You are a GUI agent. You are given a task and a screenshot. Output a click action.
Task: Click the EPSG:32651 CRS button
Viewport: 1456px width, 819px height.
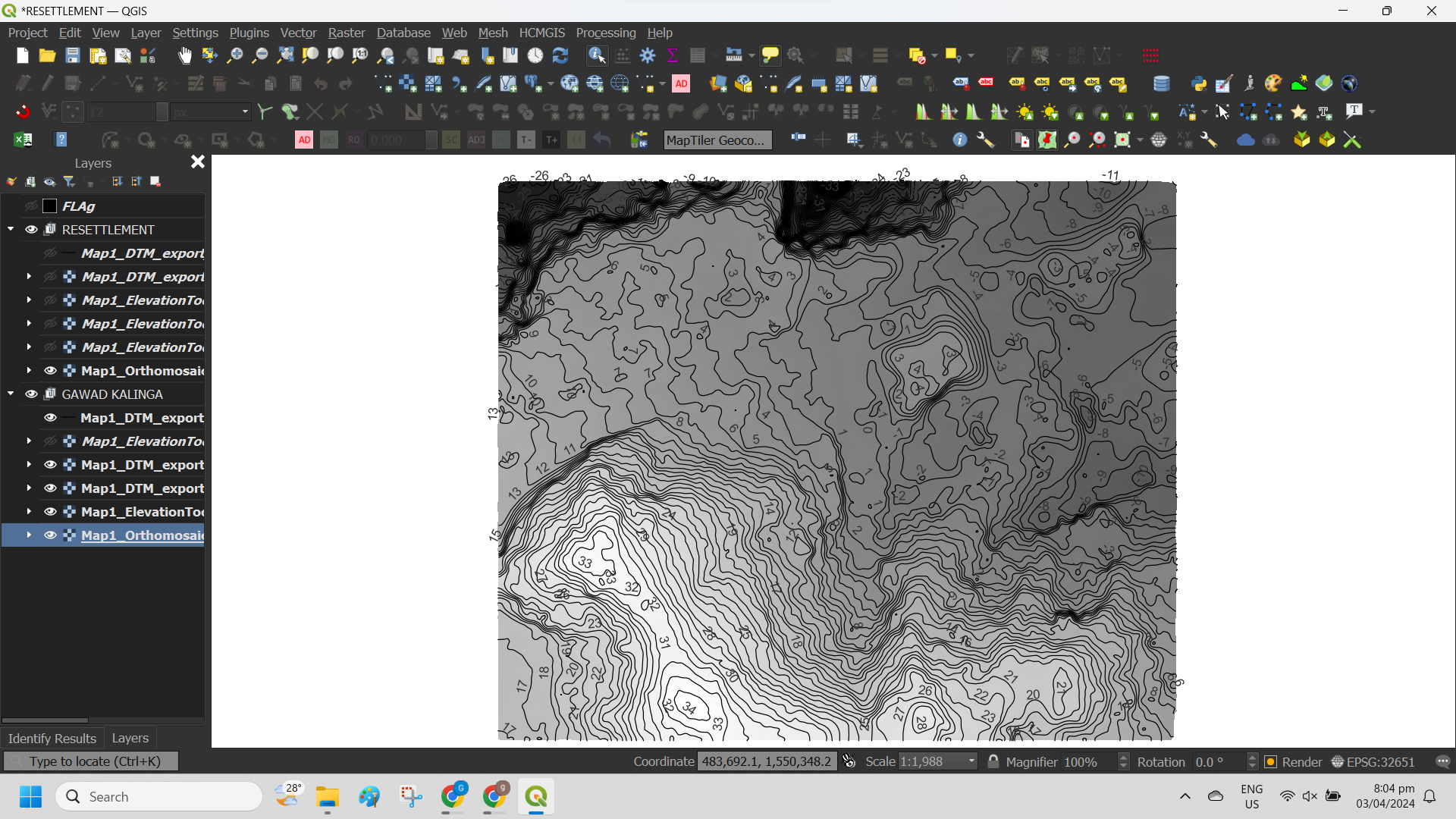click(1373, 762)
